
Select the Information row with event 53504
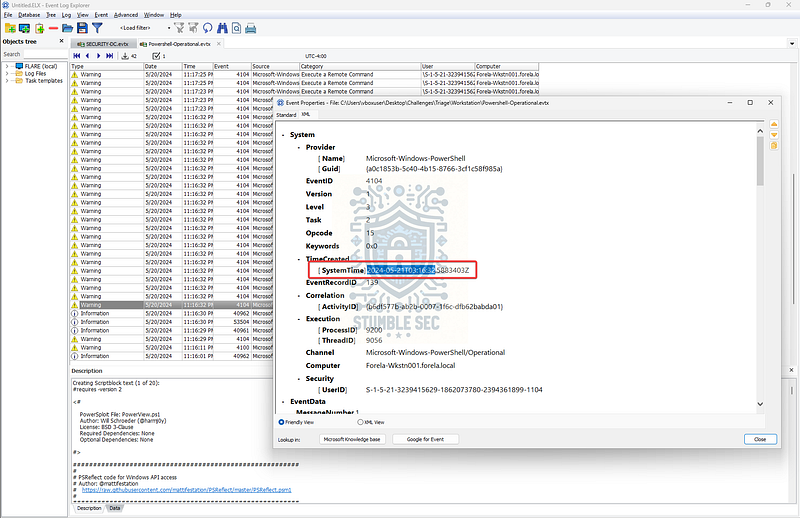coord(171,322)
